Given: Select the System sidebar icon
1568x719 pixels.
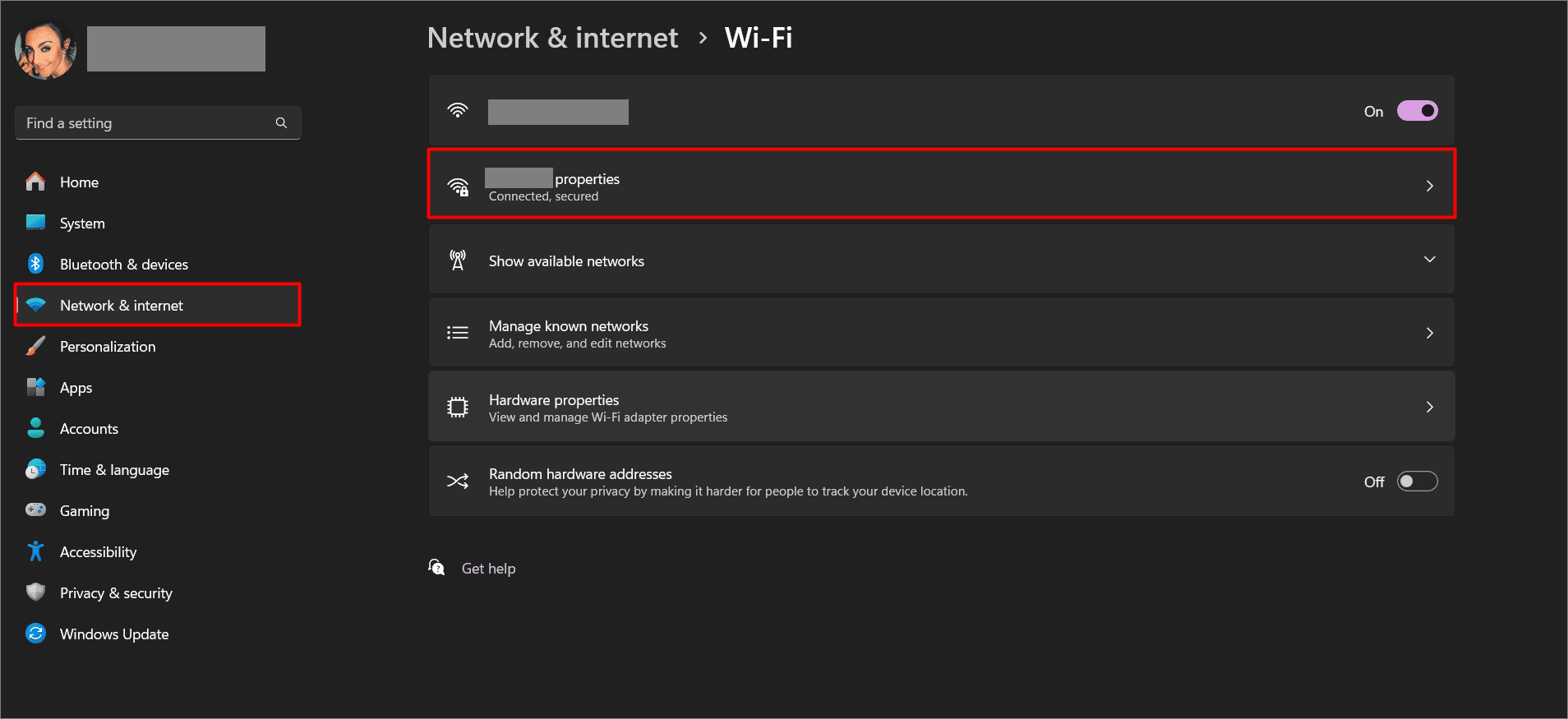Looking at the screenshot, I should [35, 223].
